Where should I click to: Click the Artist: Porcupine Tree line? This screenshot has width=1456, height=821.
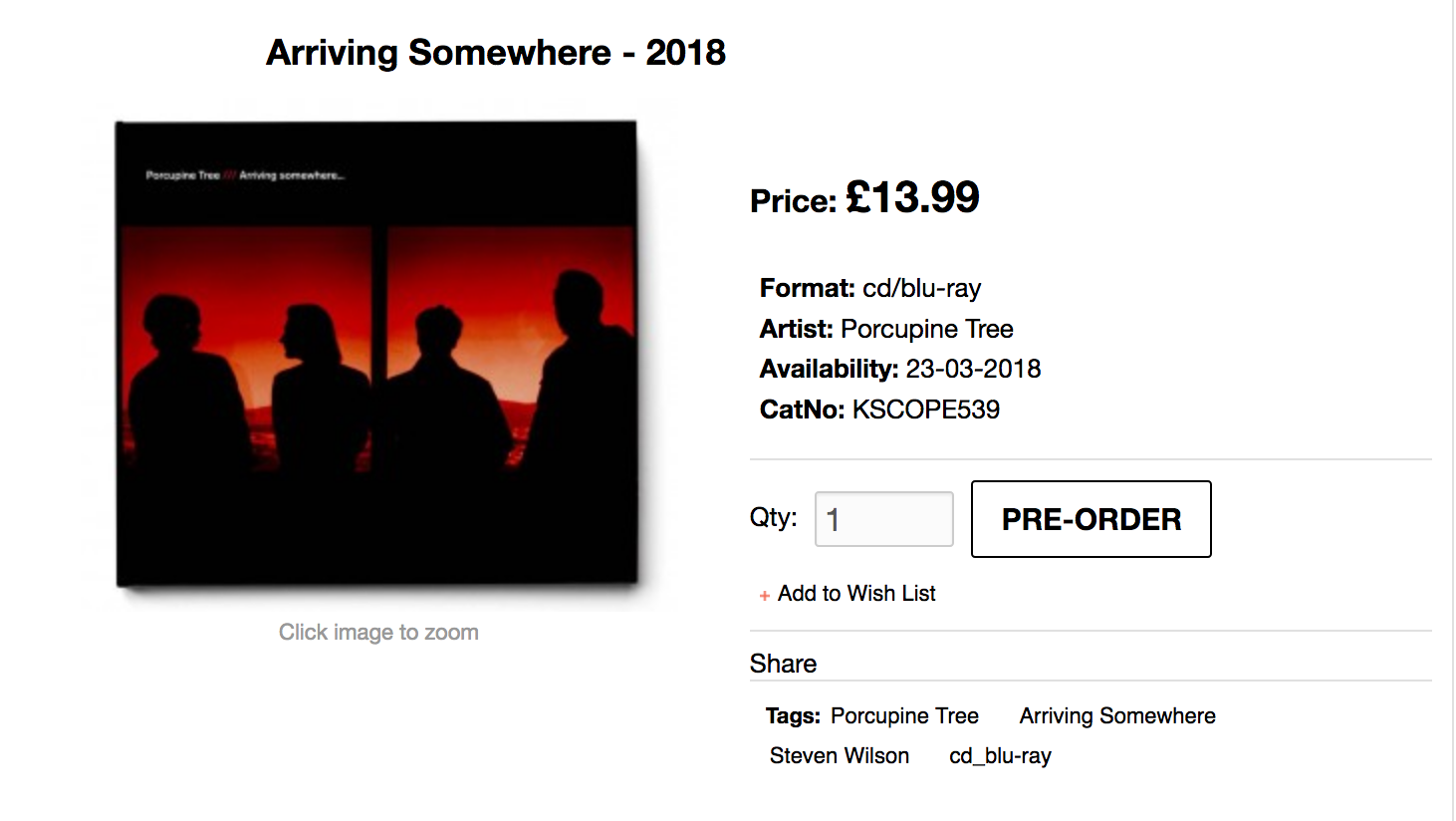pos(886,329)
